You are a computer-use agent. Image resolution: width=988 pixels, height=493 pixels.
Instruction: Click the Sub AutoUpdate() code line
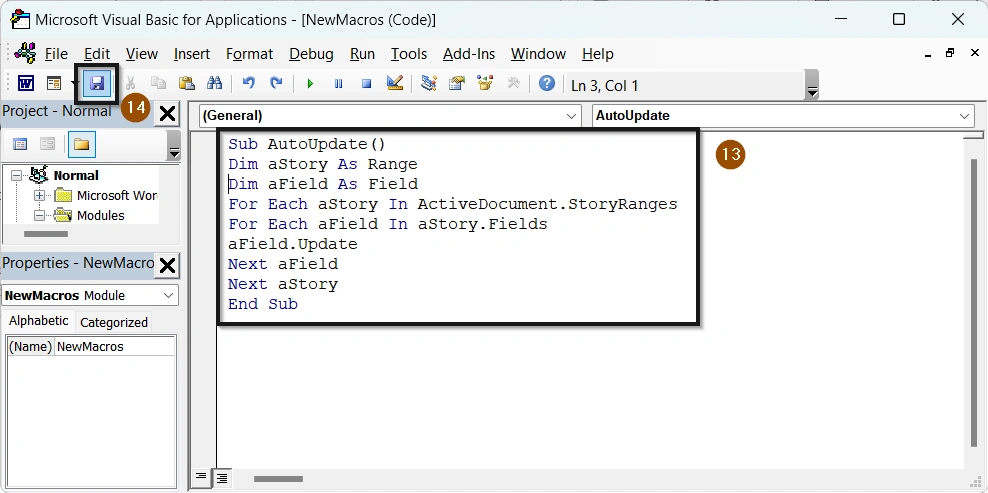[307, 144]
